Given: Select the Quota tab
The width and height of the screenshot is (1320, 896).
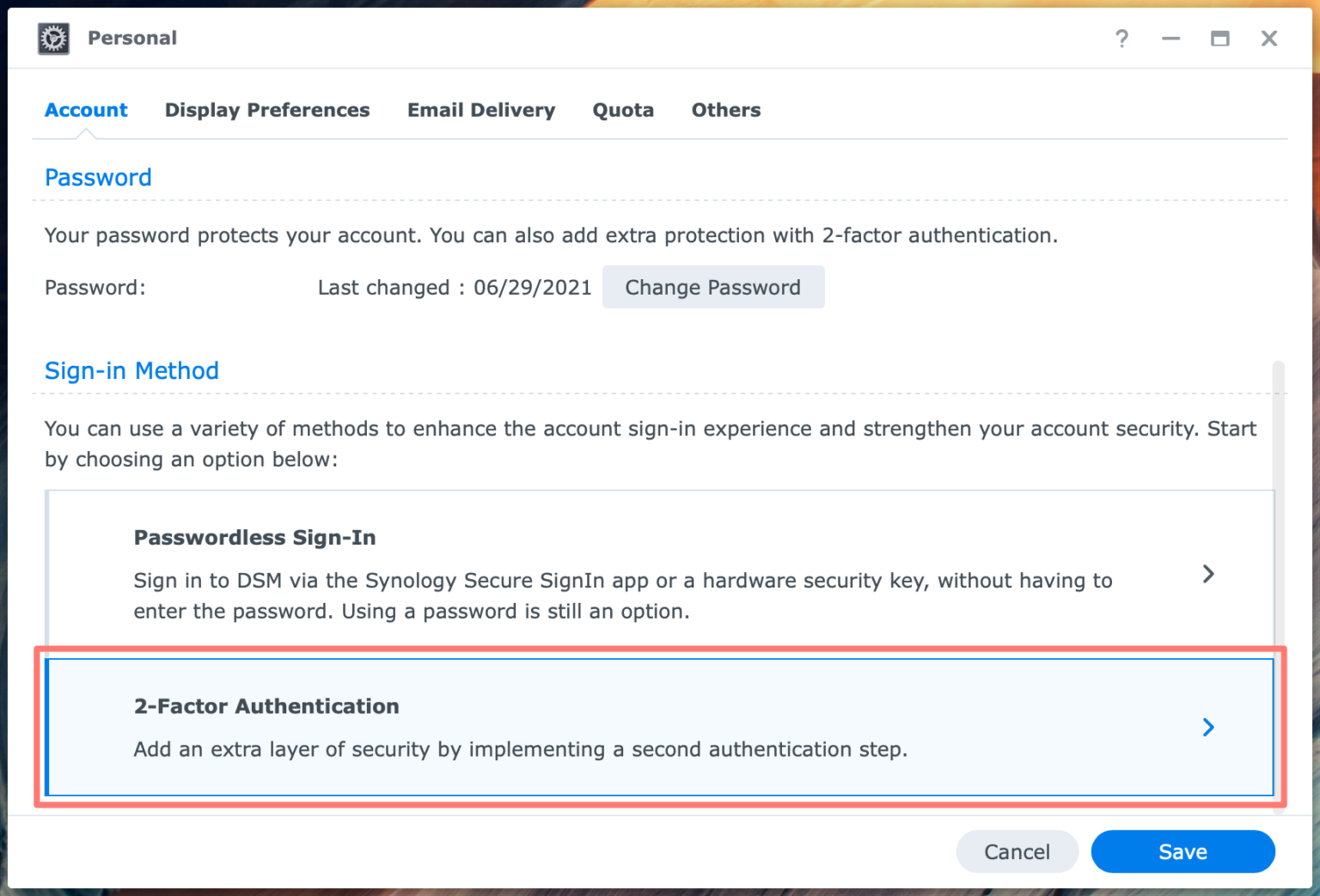Looking at the screenshot, I should (623, 110).
